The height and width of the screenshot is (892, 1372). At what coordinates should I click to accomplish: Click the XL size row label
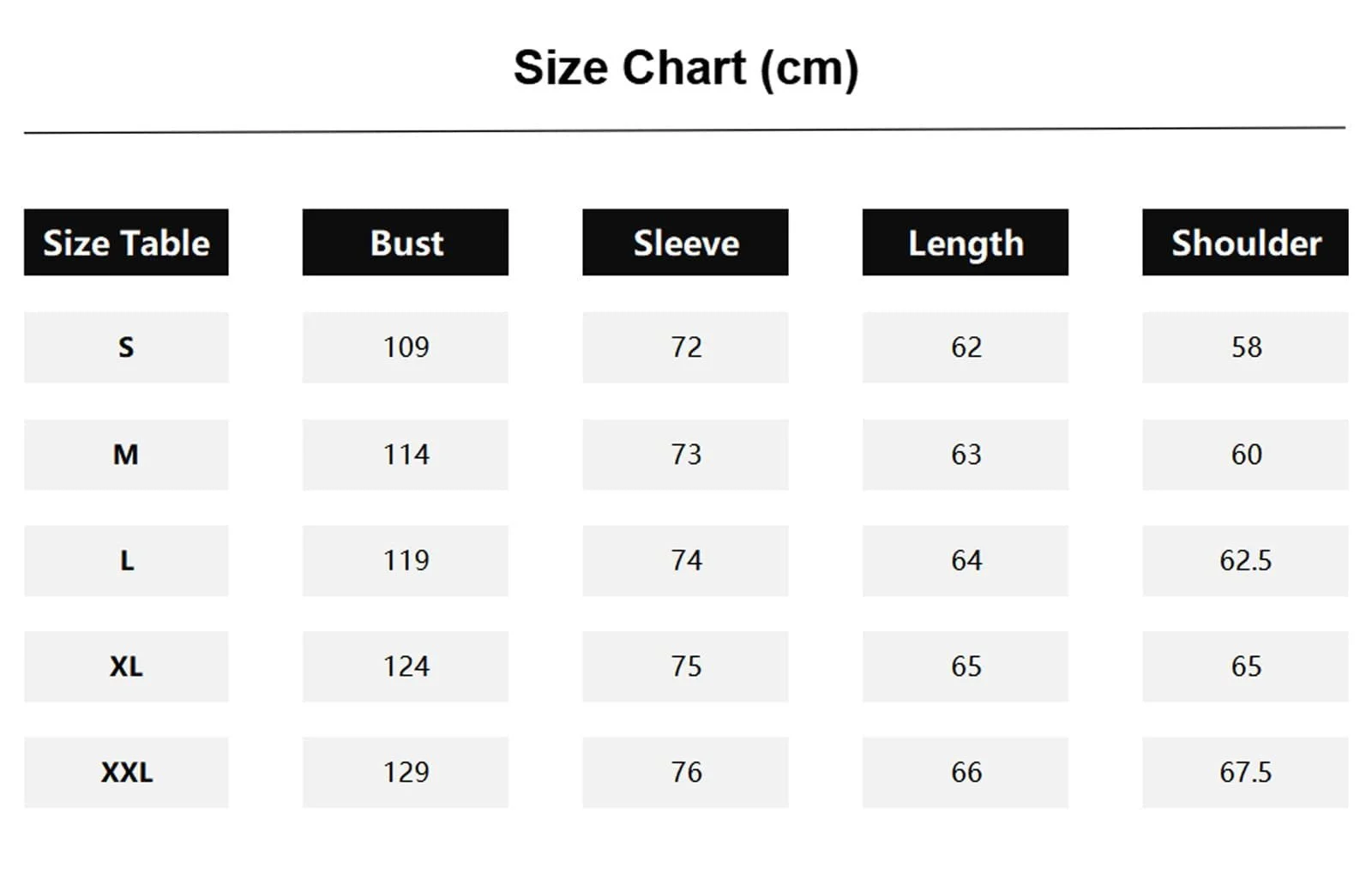coord(126,666)
